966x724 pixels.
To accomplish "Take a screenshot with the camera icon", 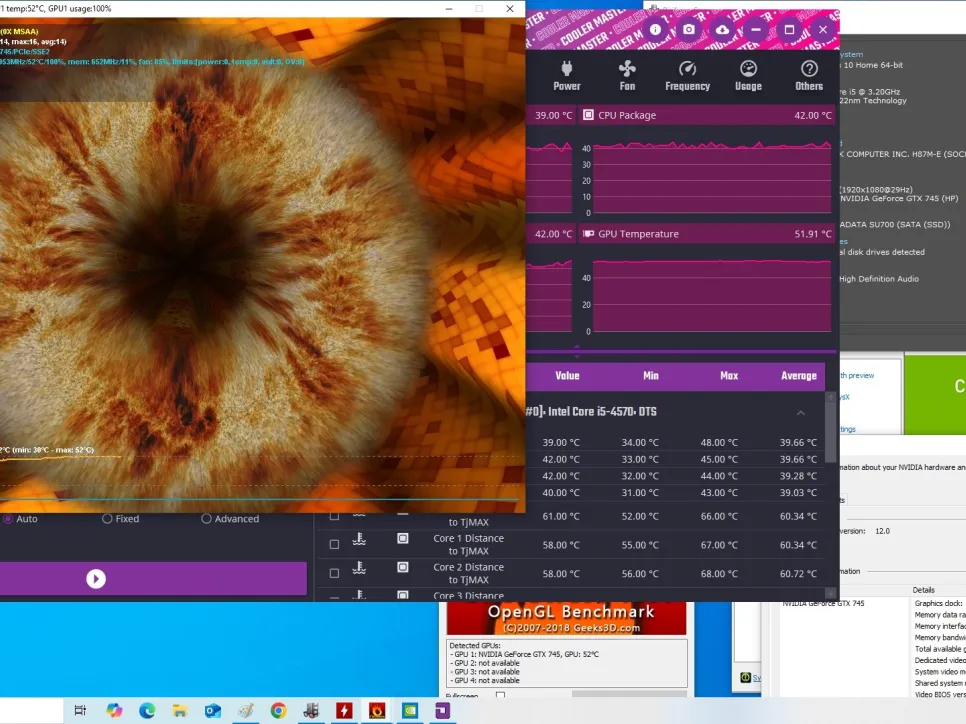I will pos(689,29).
